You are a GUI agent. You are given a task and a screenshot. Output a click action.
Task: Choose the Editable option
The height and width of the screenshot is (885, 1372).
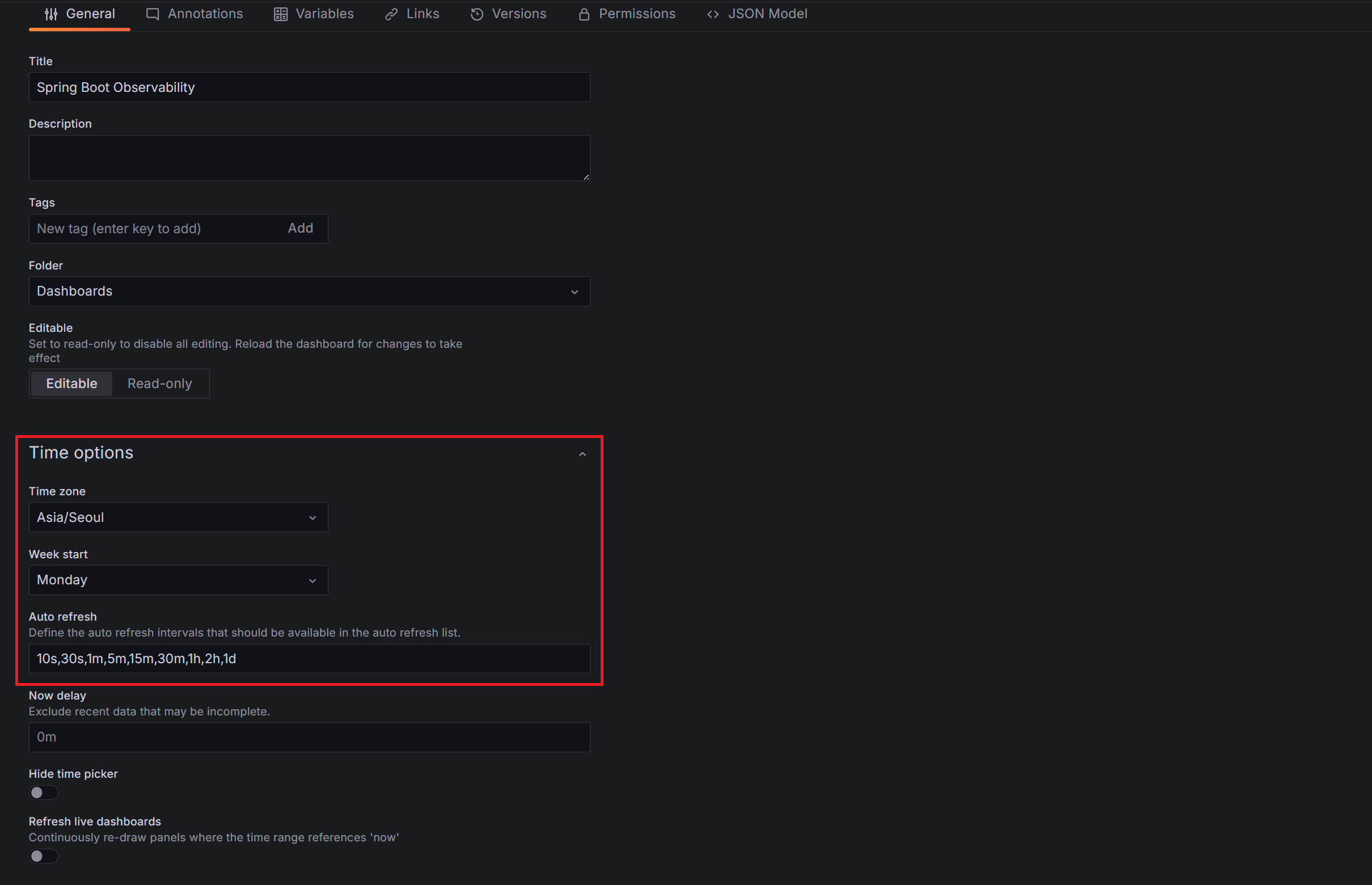click(72, 383)
